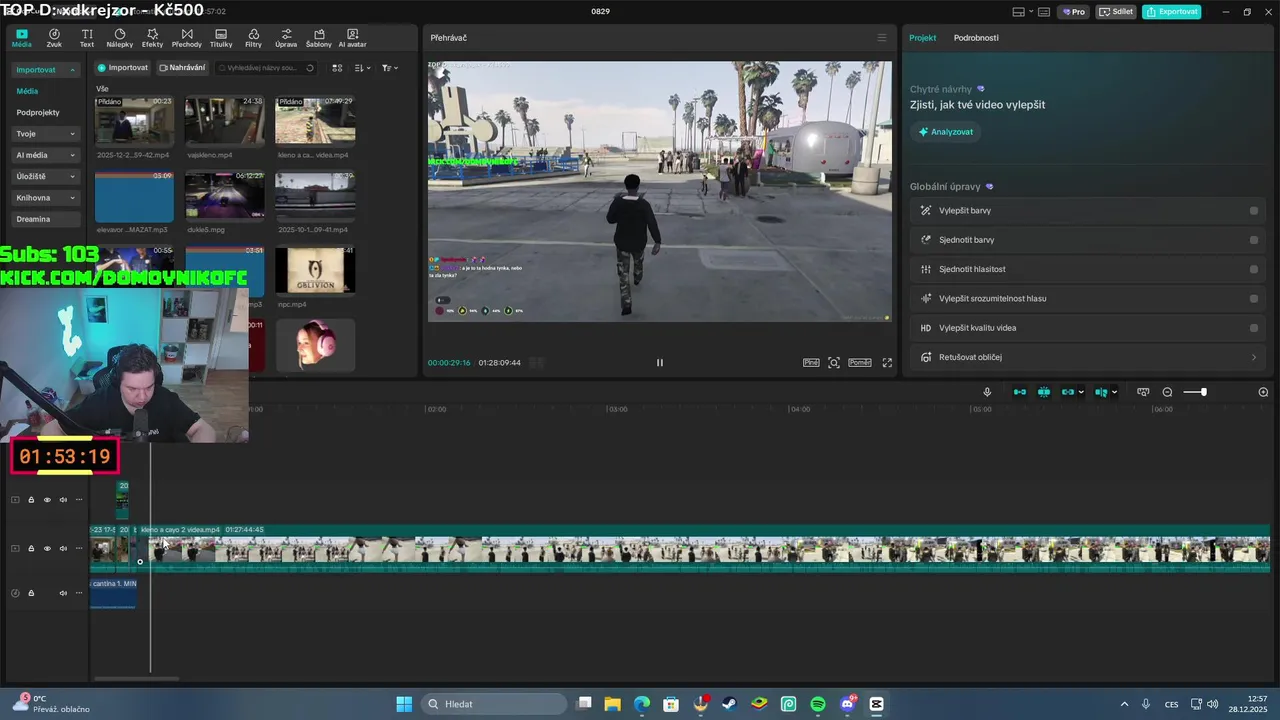Enable the Vylepšit barvy checkbox
This screenshot has width=1280, height=720.
(x=1254, y=211)
